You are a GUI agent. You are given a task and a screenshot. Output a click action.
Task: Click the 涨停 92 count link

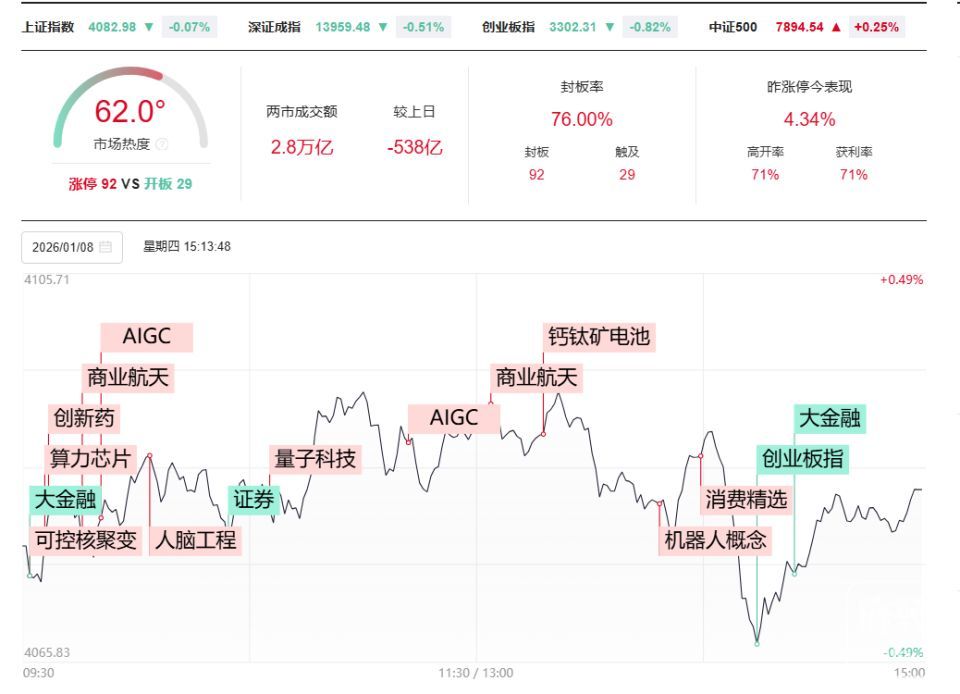[x=93, y=184]
